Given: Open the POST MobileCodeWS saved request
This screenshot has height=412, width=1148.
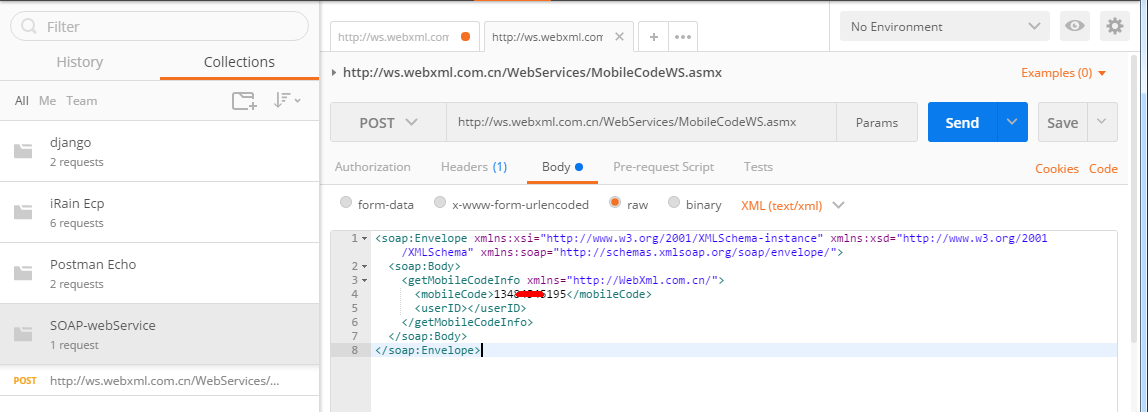Looking at the screenshot, I should (x=160, y=381).
